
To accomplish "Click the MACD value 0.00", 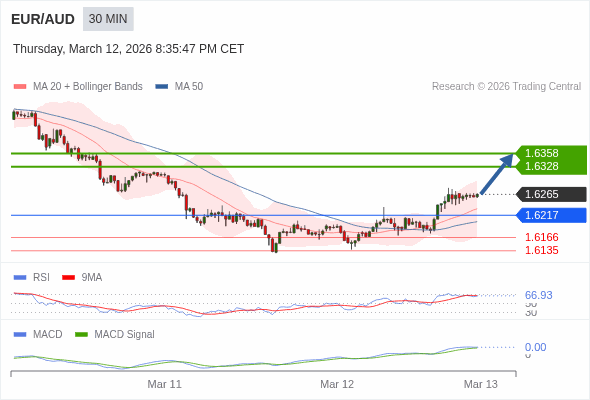I will pyautogui.click(x=535, y=347).
